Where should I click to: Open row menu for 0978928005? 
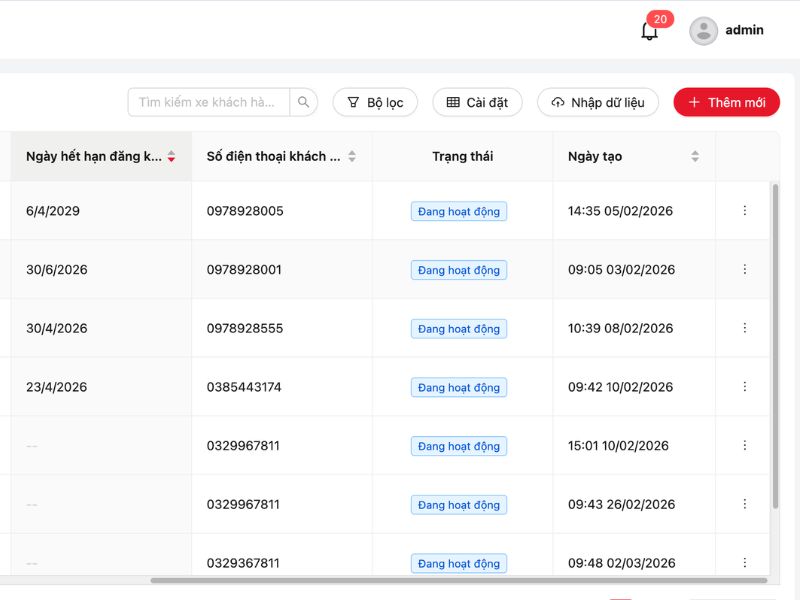point(744,211)
